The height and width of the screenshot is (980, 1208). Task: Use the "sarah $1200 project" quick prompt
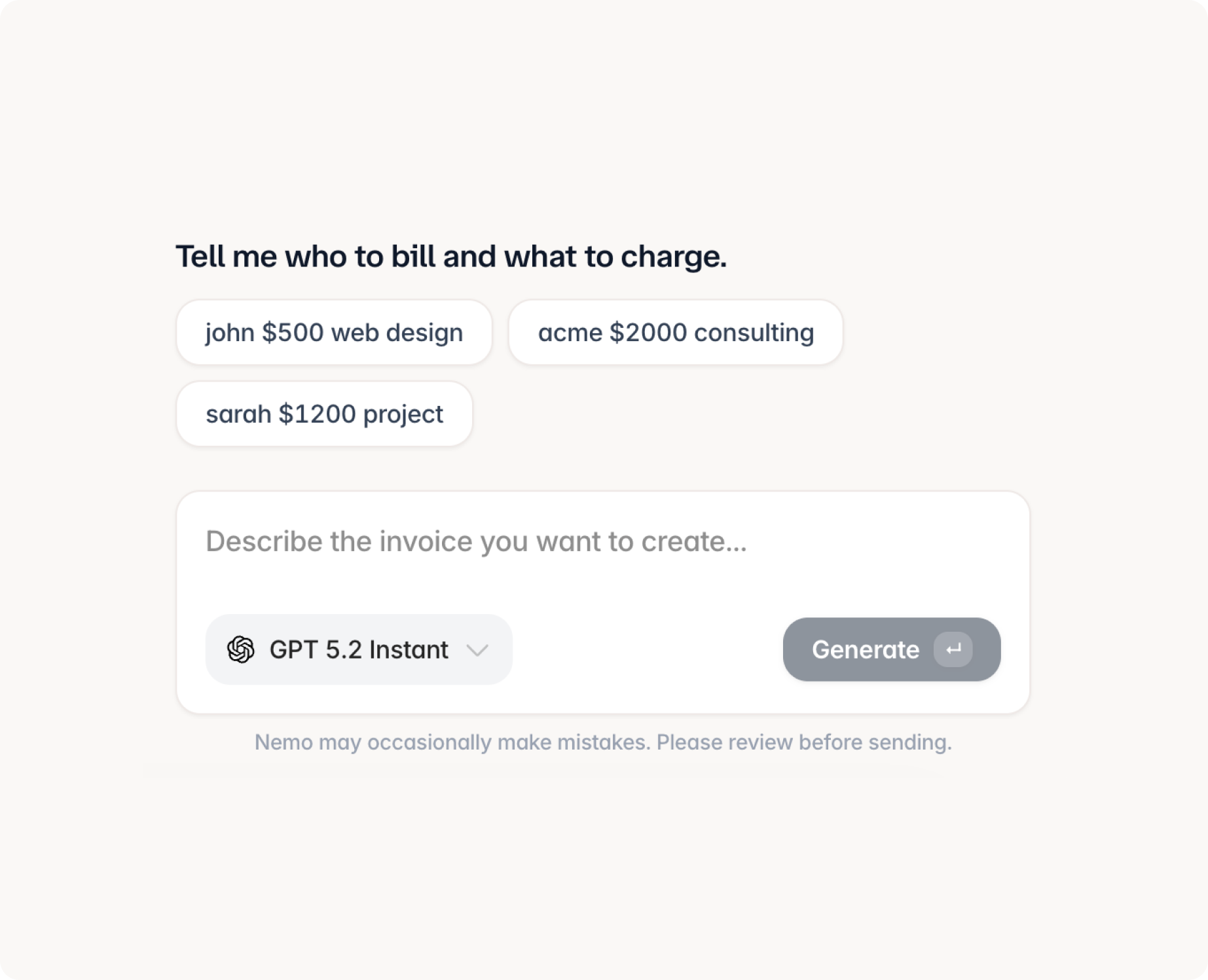pyautogui.click(x=325, y=414)
